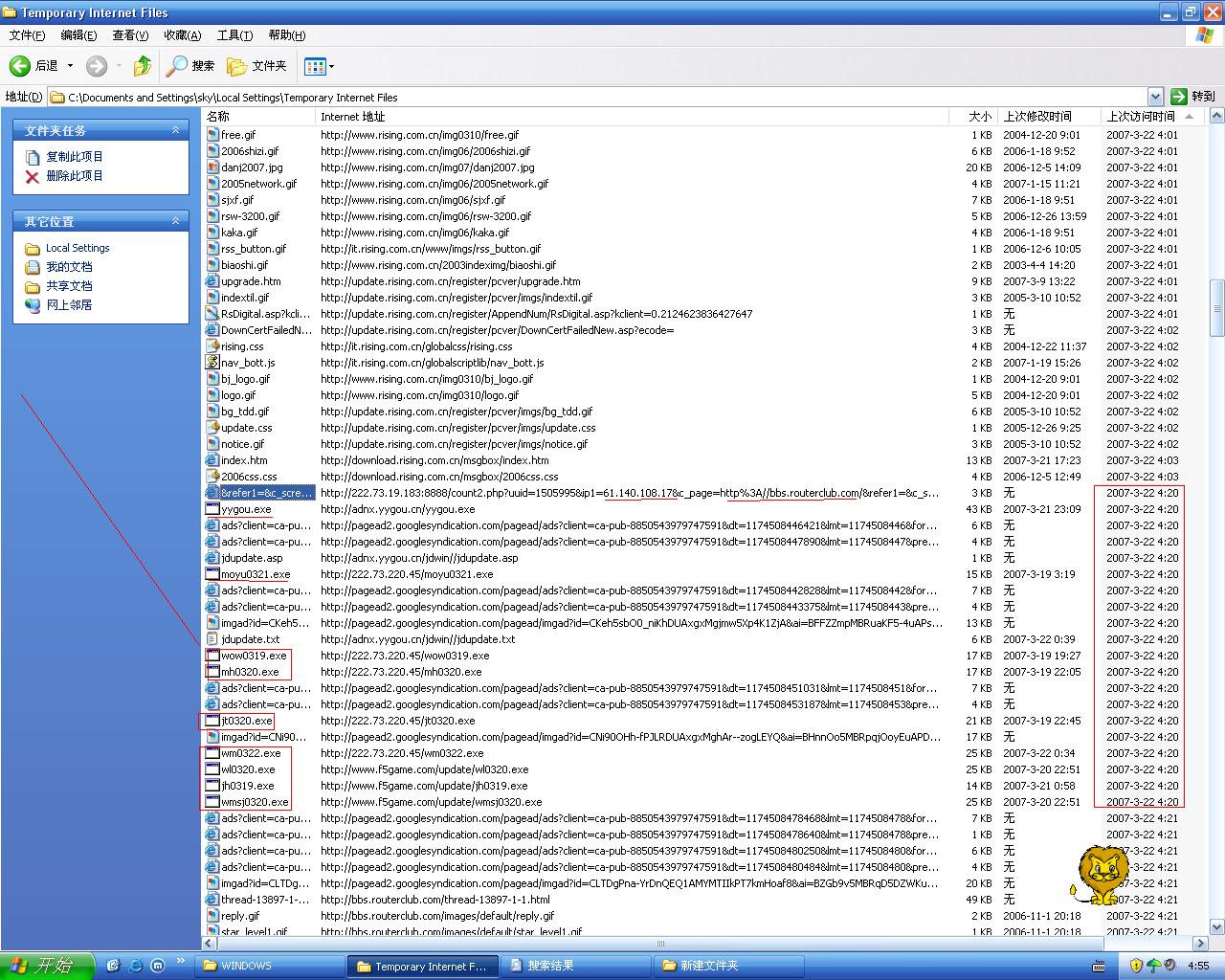Click the Forward arrow toolbar icon
1225x980 pixels.
pos(97,65)
